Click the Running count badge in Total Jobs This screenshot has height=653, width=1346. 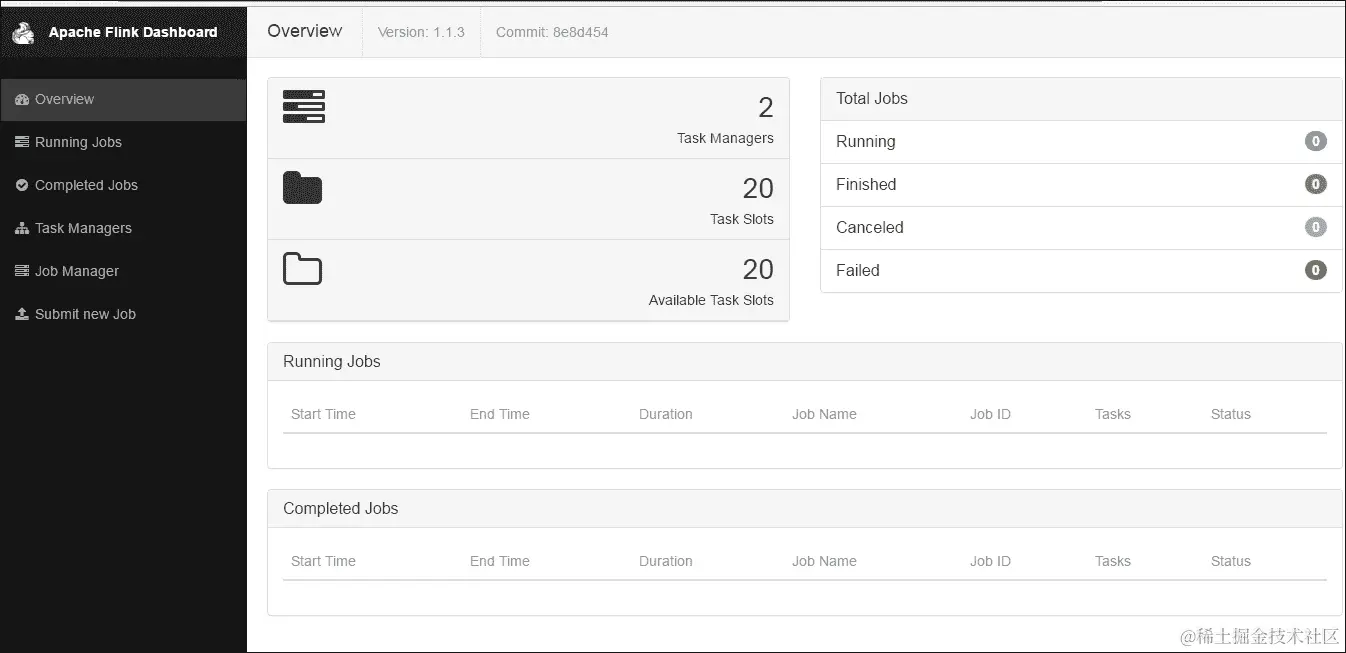[1315, 141]
